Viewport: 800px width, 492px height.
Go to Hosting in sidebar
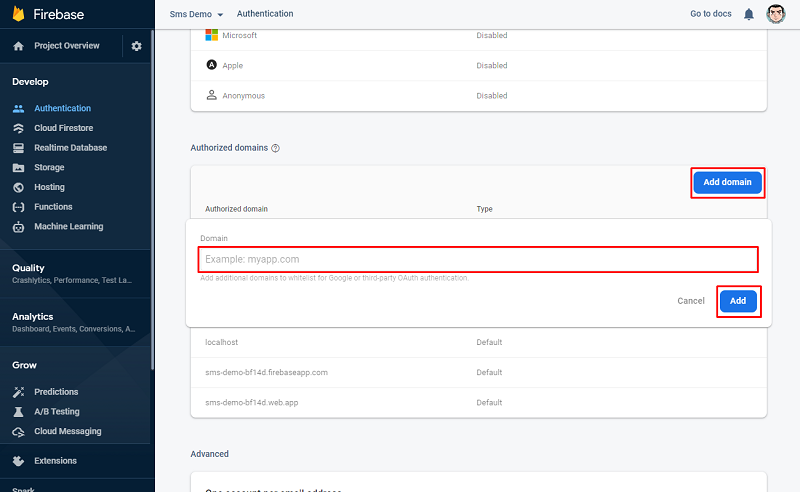coord(49,187)
